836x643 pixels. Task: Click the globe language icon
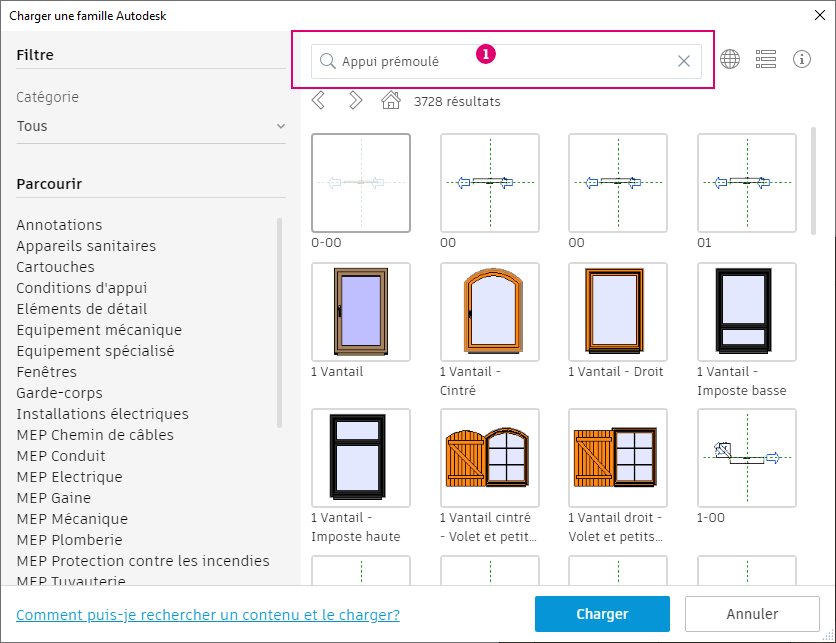(x=730, y=60)
